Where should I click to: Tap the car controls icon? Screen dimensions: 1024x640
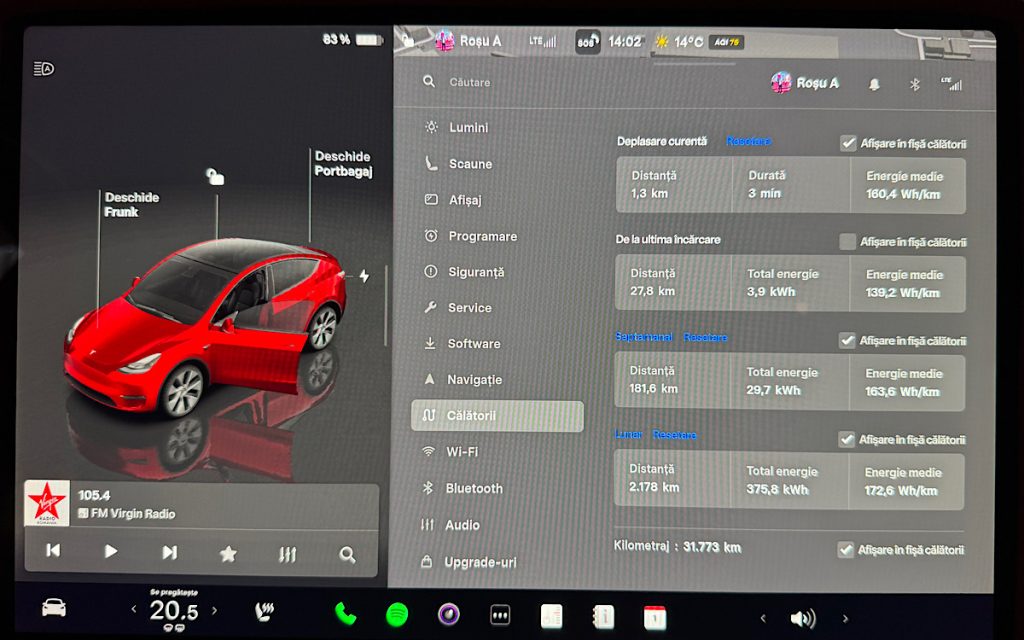pyautogui.click(x=53, y=609)
